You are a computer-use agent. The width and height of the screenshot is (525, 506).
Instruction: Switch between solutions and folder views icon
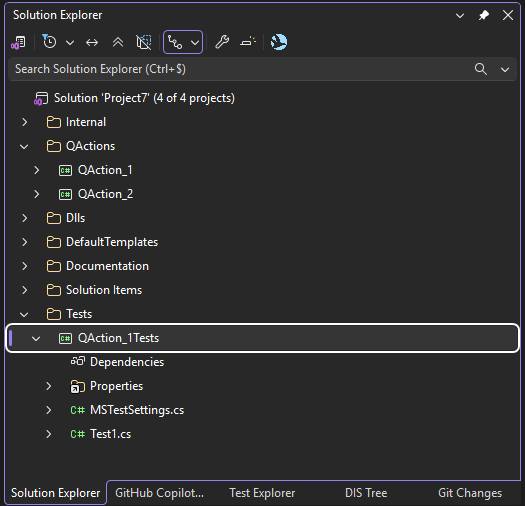pyautogui.click(x=18, y=42)
